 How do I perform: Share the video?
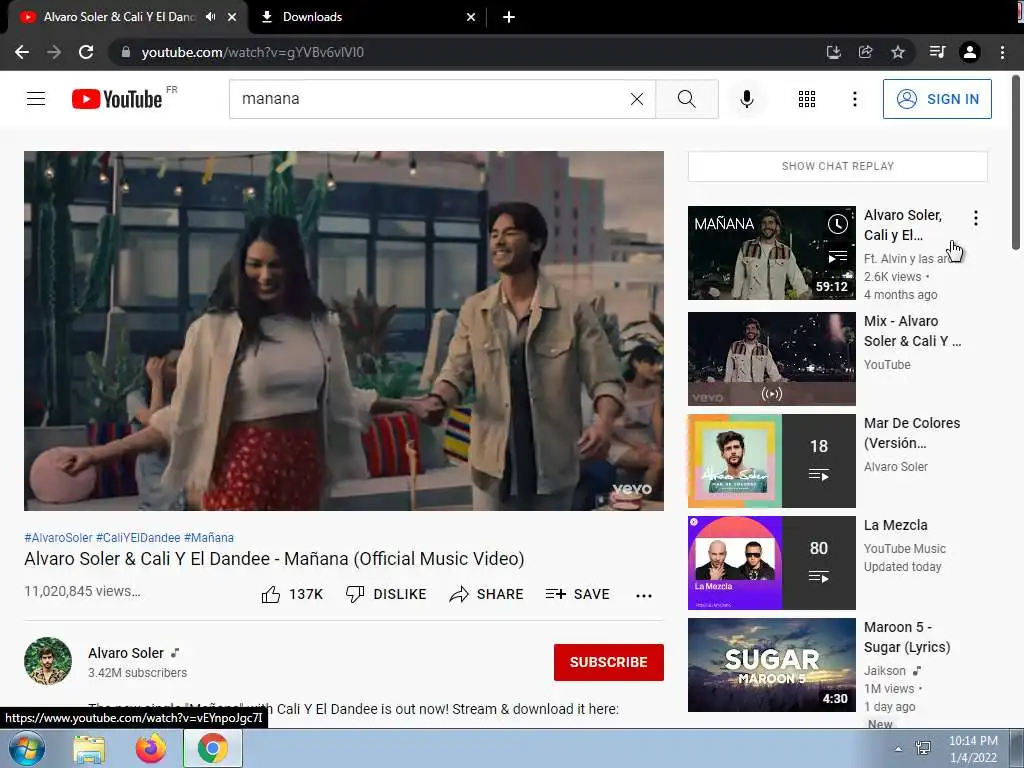[x=487, y=594]
